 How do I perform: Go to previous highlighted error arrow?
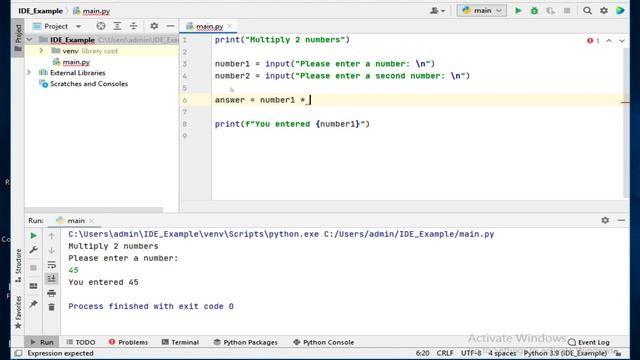pos(609,40)
